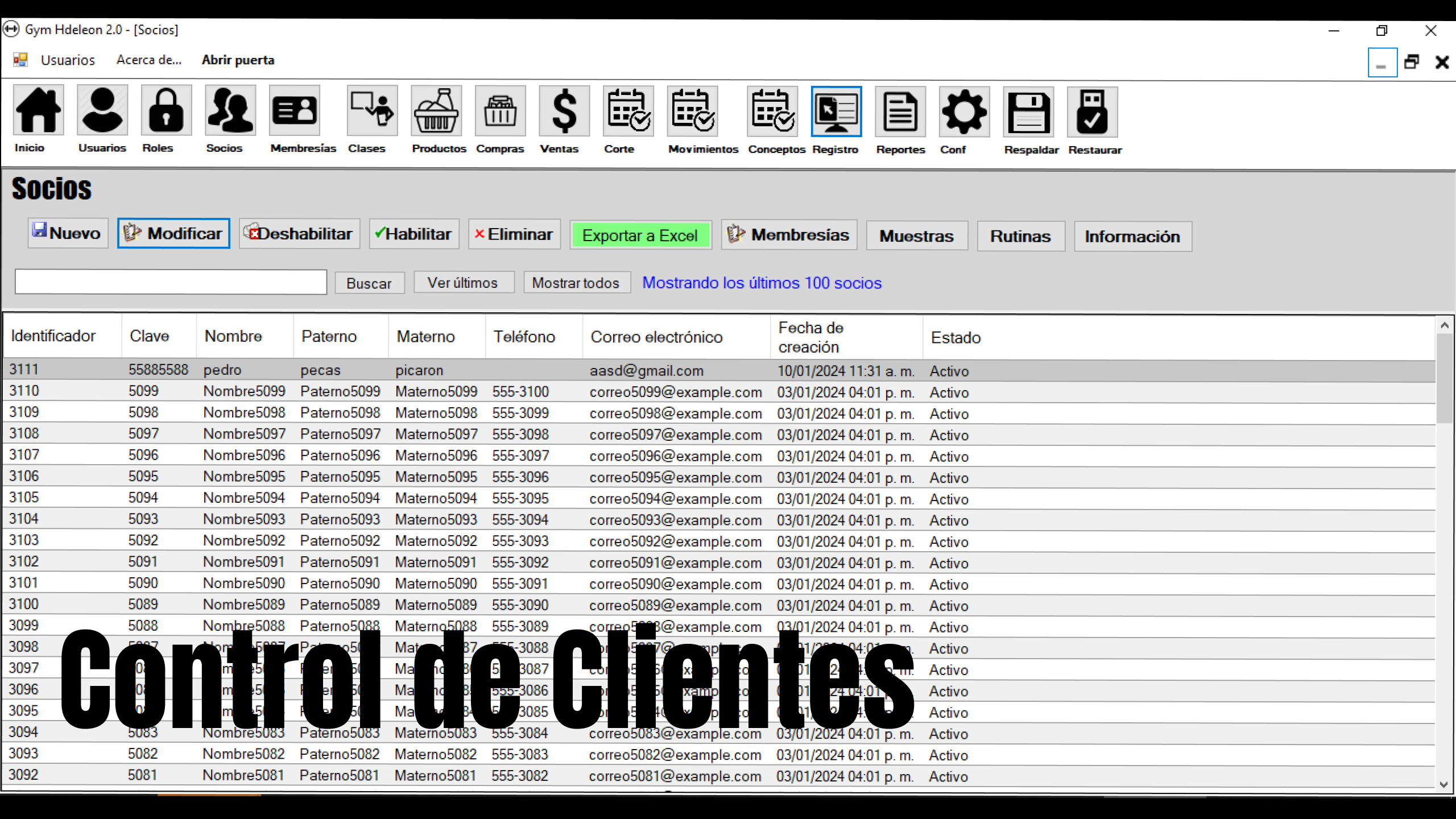1456x819 pixels.
Task: Open the Abrir puerta menu item
Action: coord(238,60)
